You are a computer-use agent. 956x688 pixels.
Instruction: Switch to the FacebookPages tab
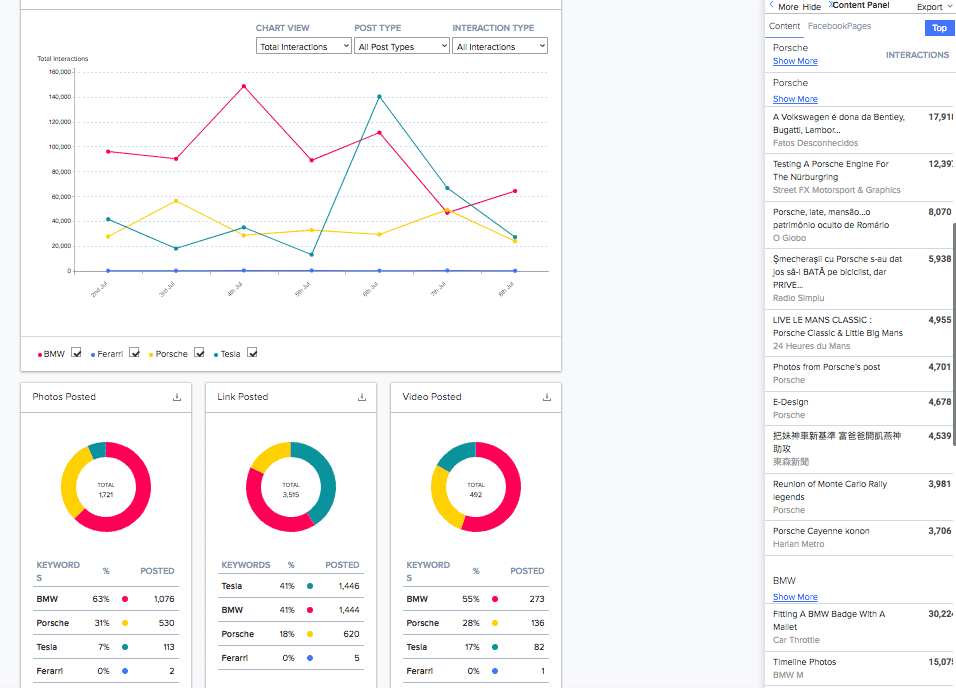point(840,26)
